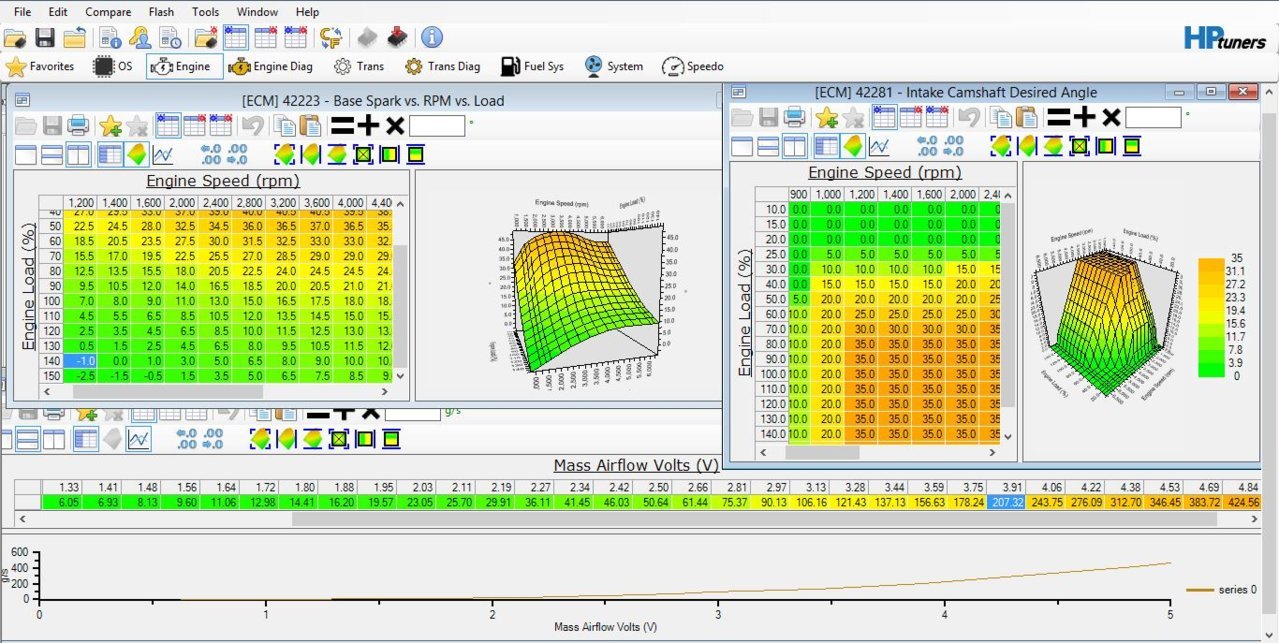Click the grey read chip icon
1279x643 pixels.
tap(367, 38)
